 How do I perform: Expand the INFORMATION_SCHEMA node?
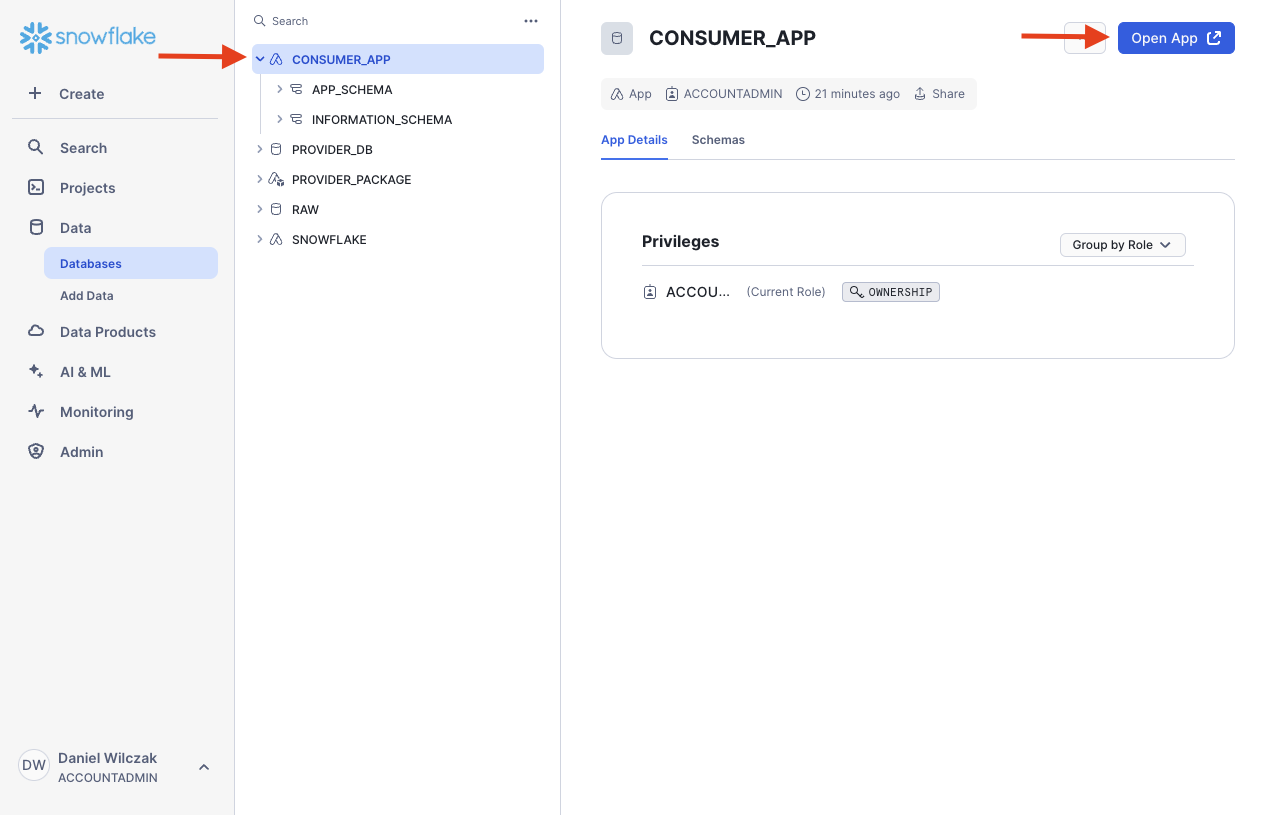coord(280,119)
